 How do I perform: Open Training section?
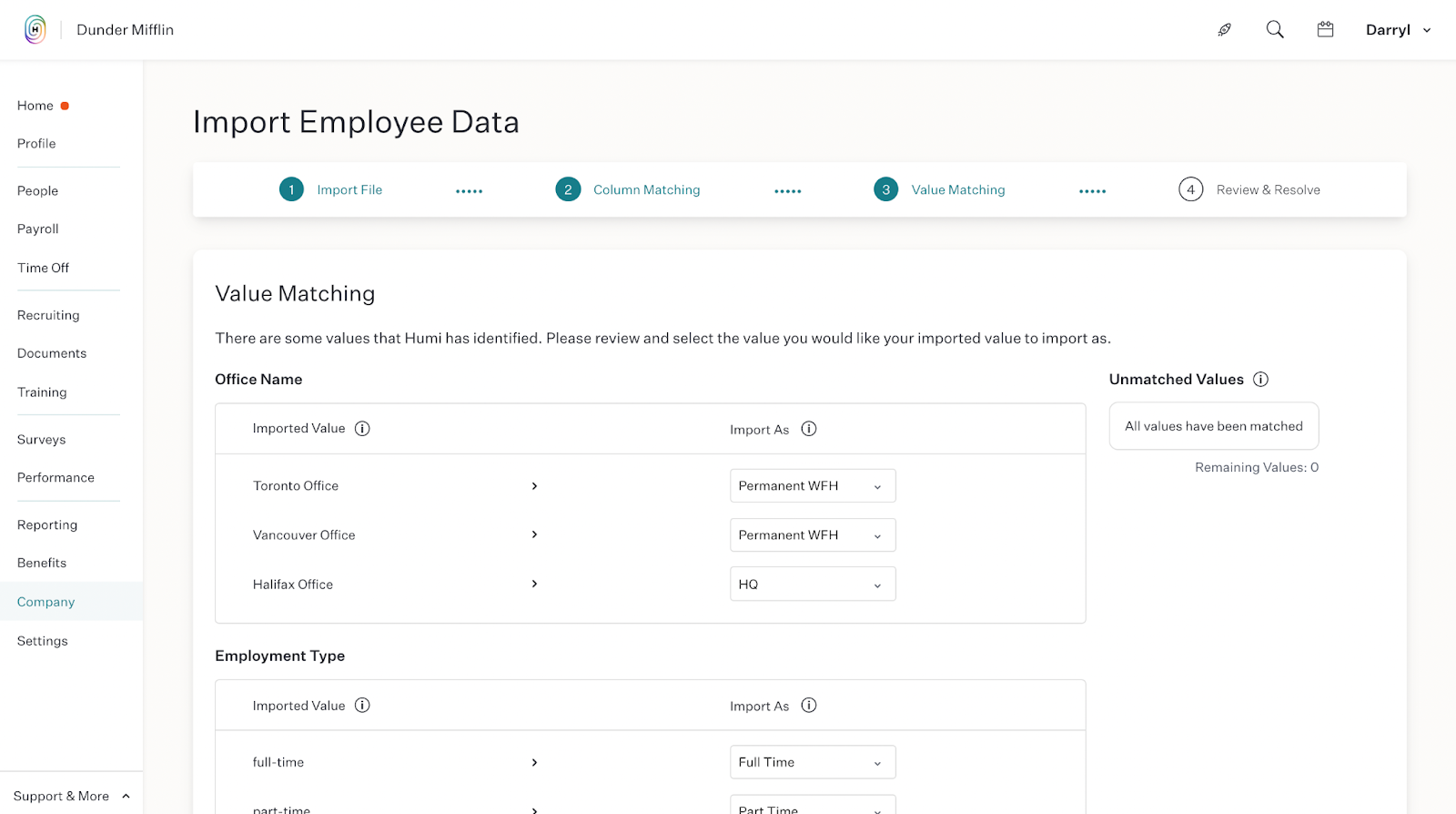coord(42,392)
